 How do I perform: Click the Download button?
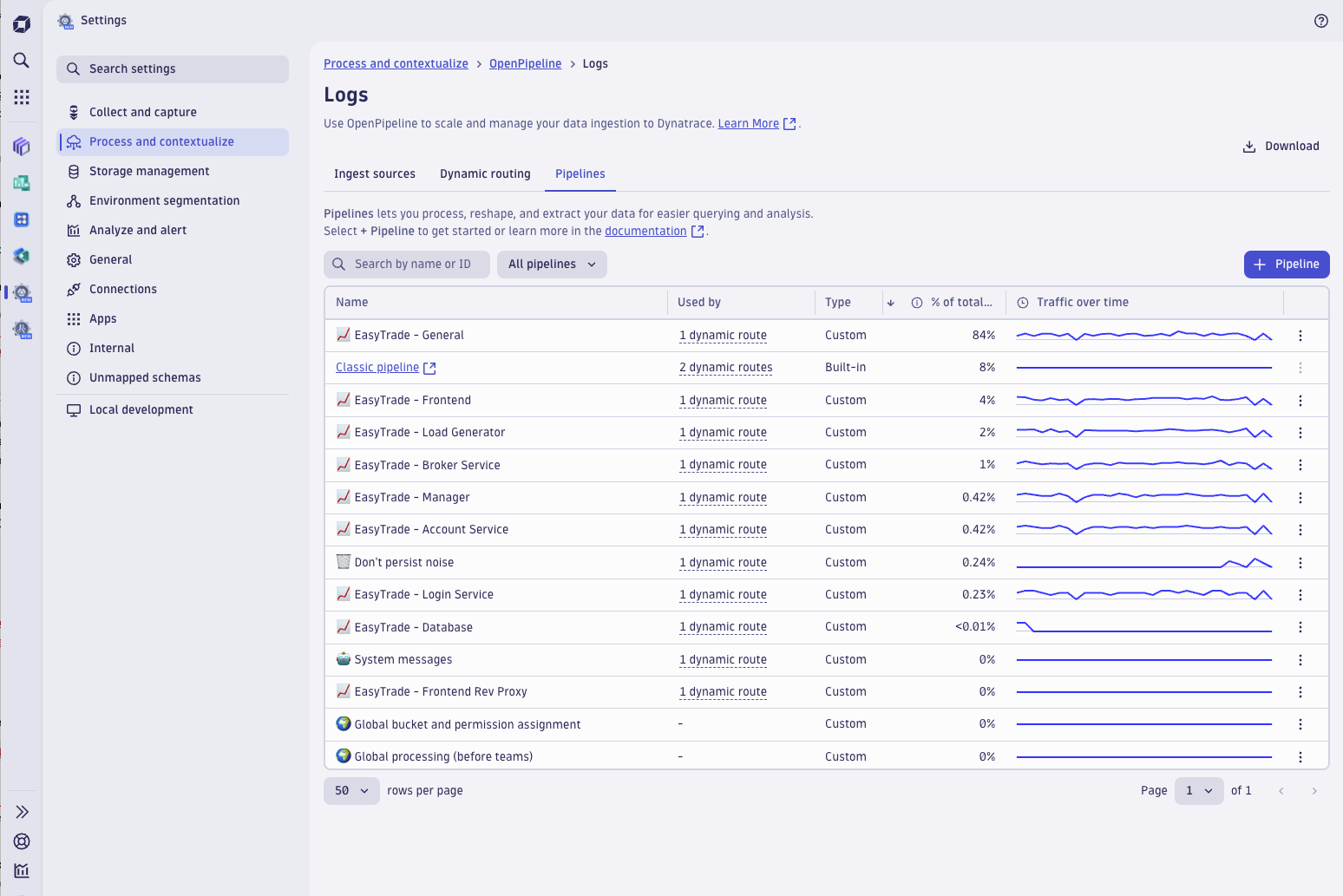point(1281,147)
